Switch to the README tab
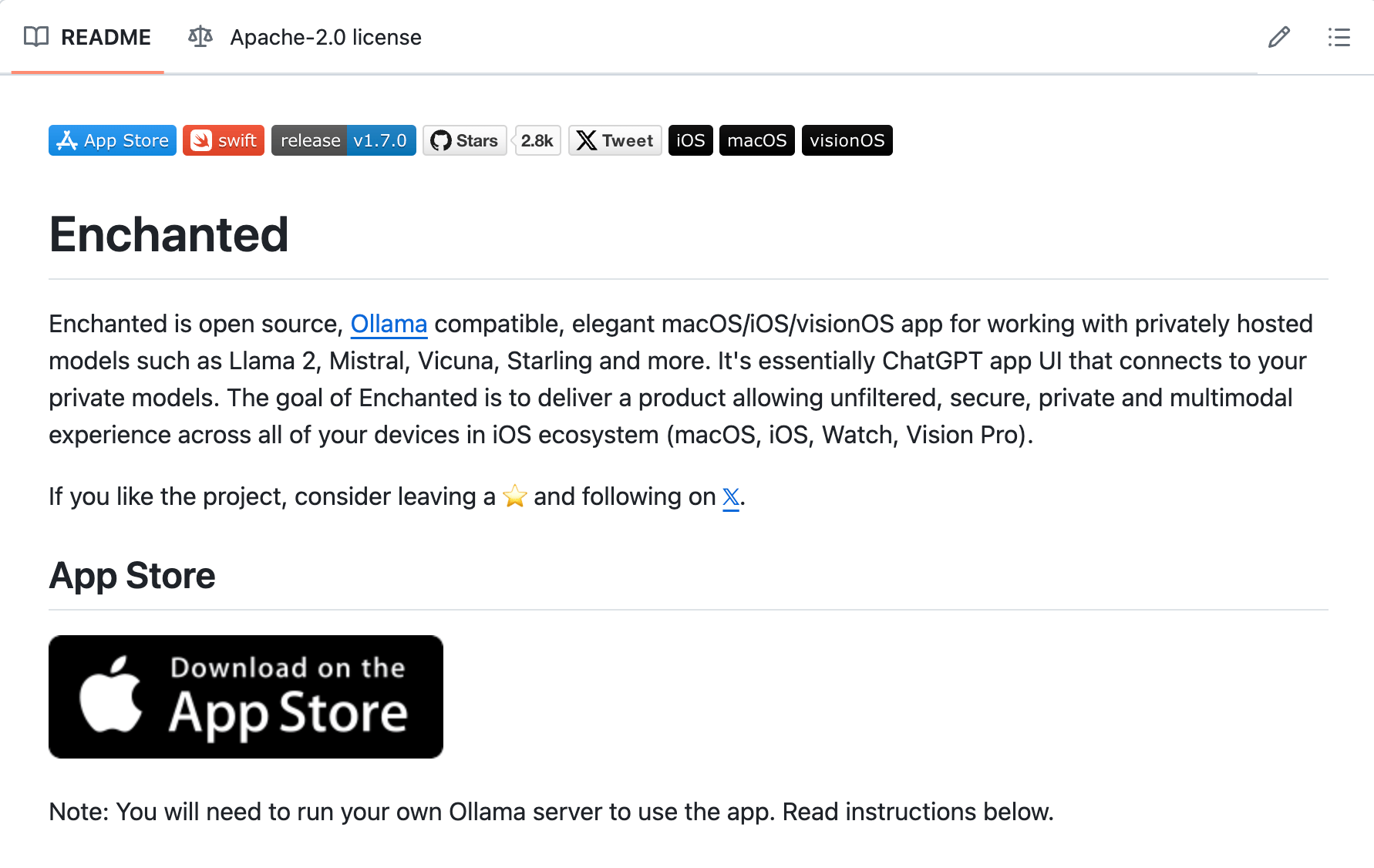Viewport: 1374px width, 868px height. point(106,37)
